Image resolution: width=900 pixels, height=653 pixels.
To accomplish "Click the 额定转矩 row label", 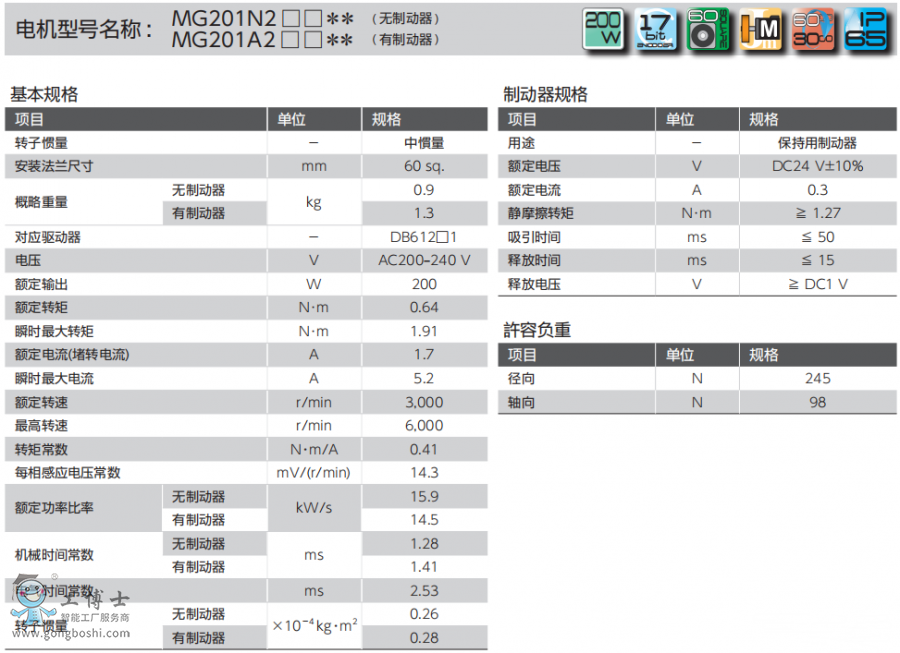I will (42, 307).
